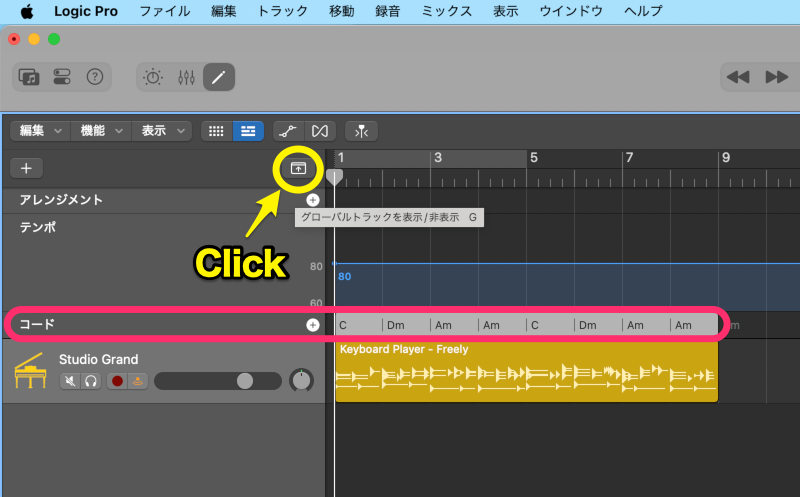
Task: Toggle the Inspector button in control bar
Action: pos(62,77)
